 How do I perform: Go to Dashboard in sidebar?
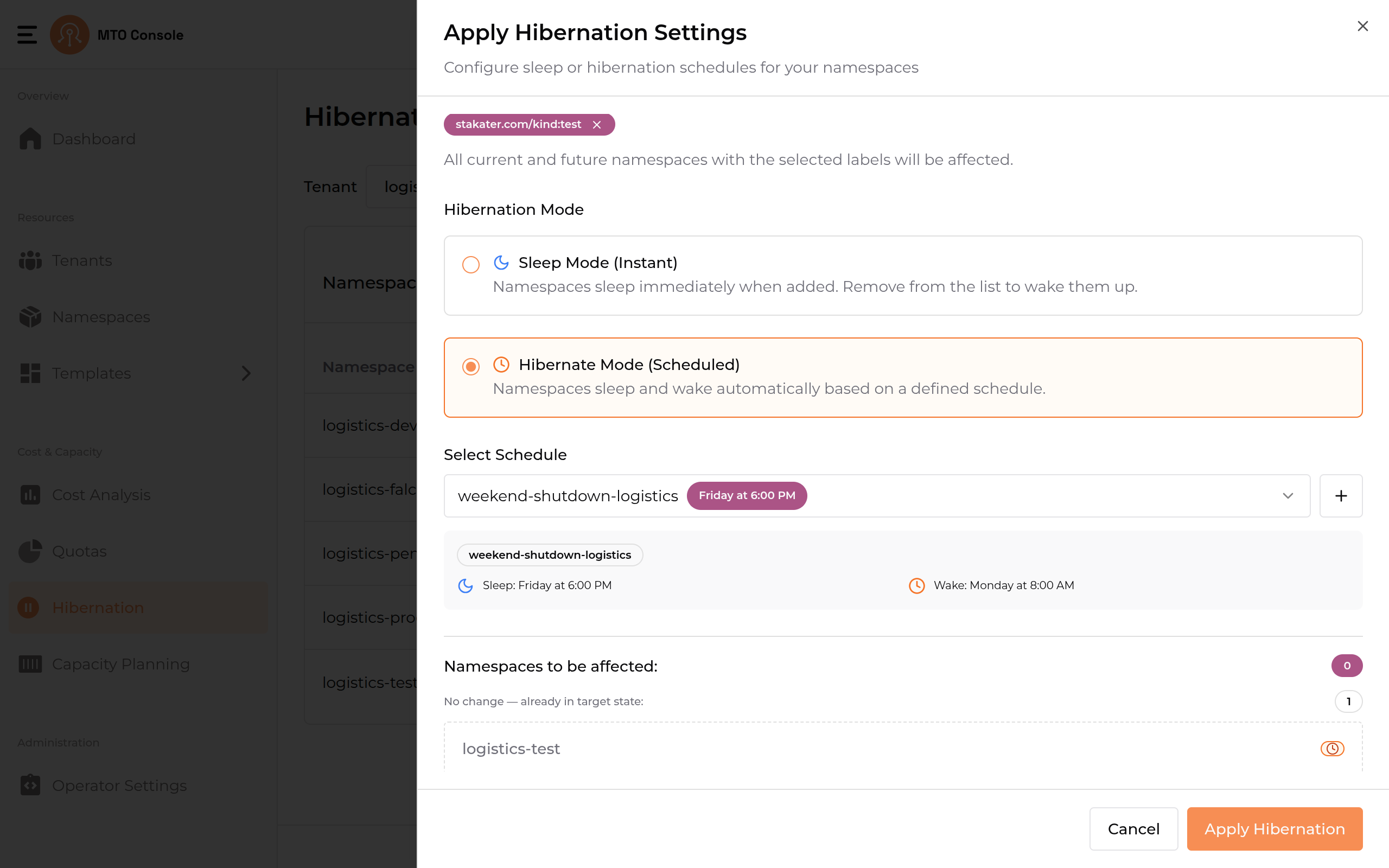coord(138,139)
